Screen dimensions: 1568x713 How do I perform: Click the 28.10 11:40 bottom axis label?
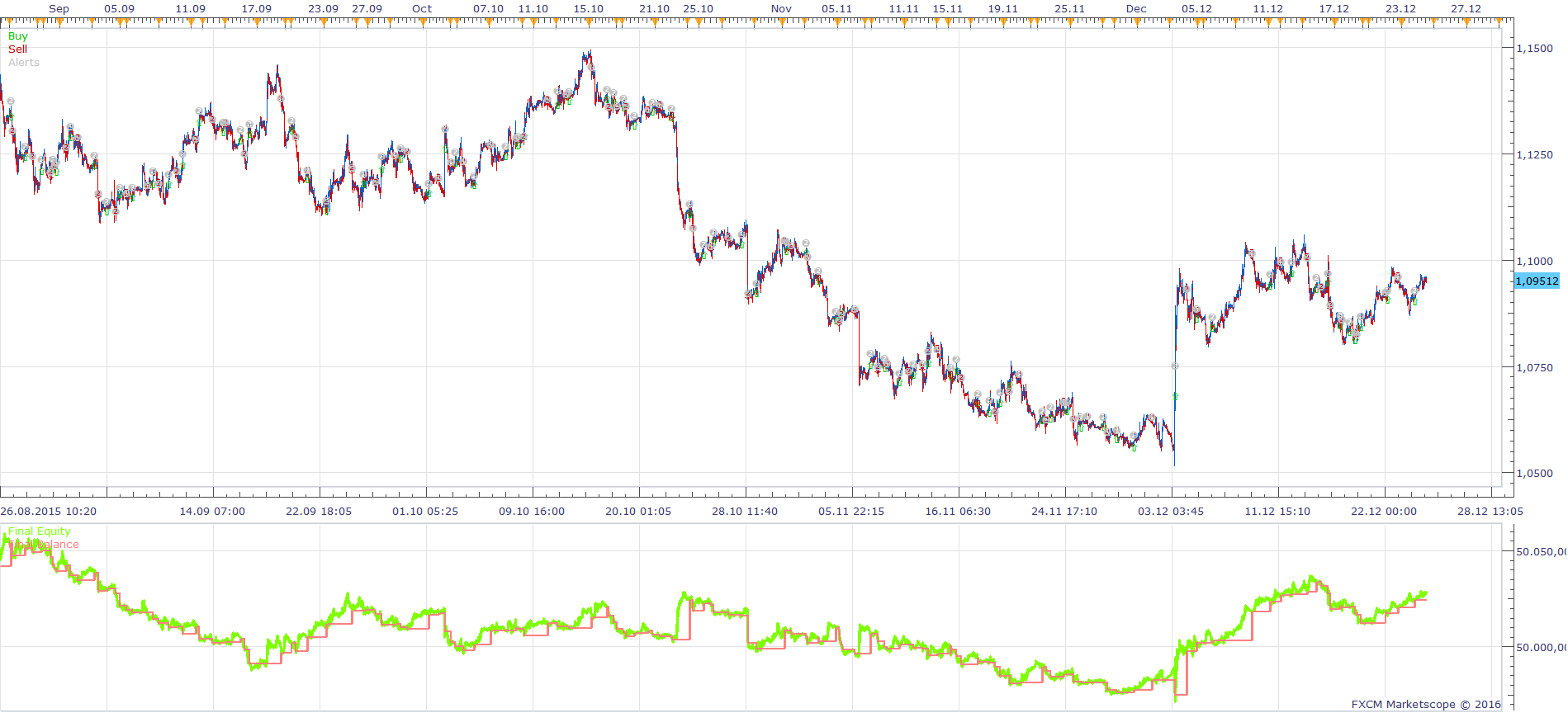click(x=745, y=512)
